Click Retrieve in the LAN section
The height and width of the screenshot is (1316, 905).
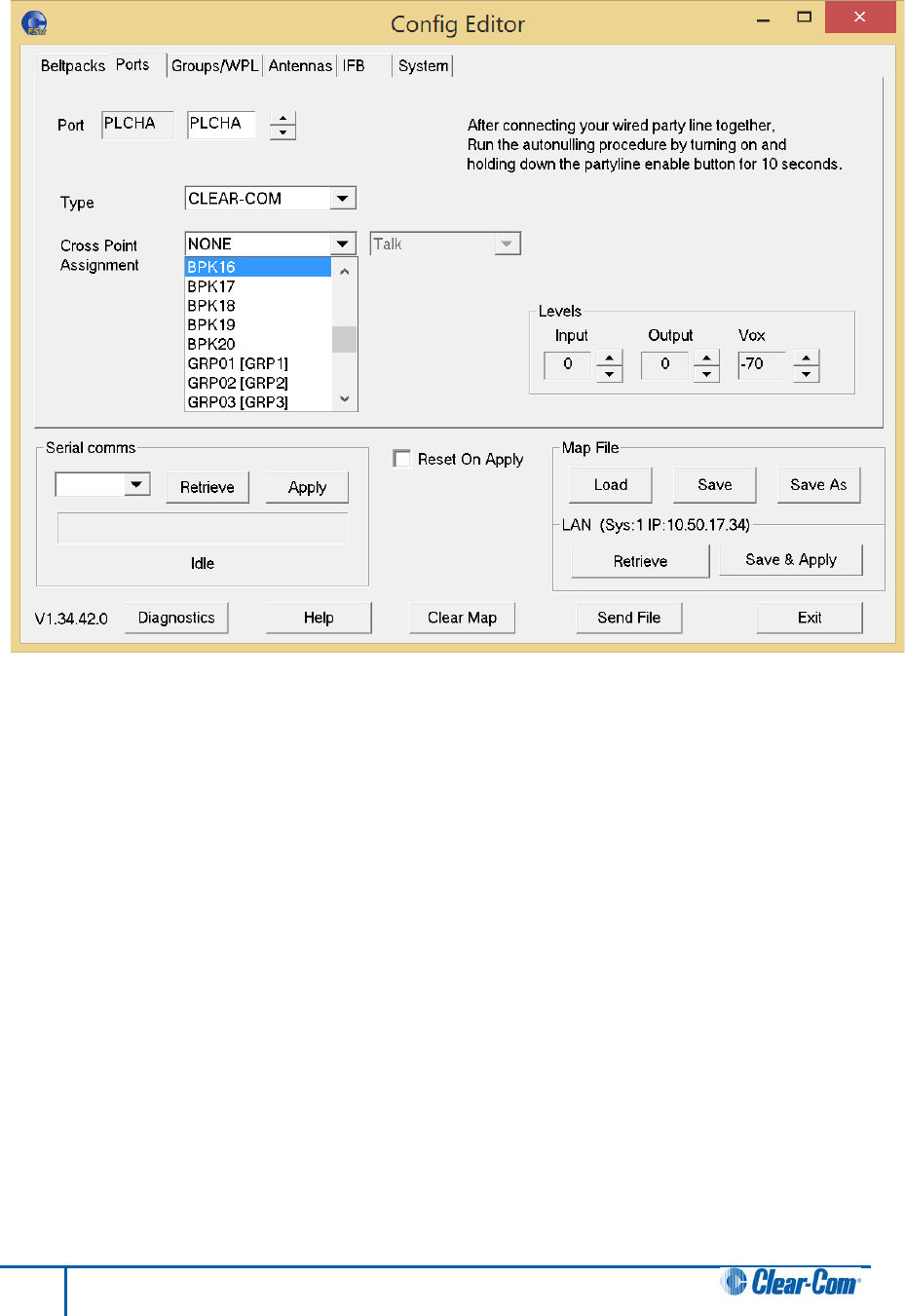(640, 561)
